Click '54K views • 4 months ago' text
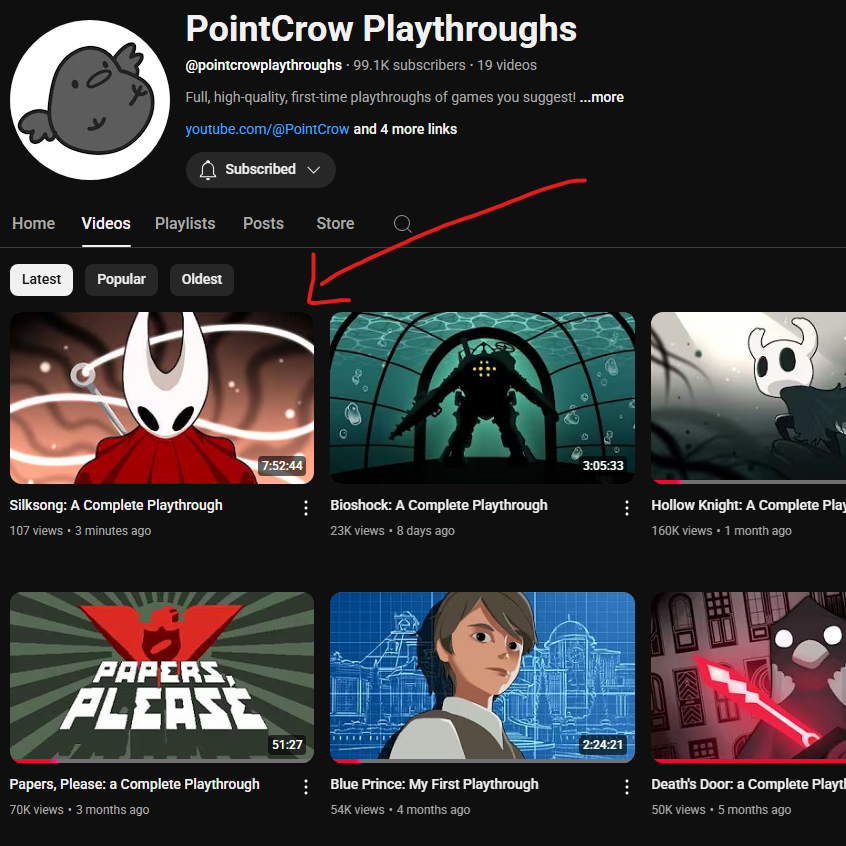 [400, 810]
